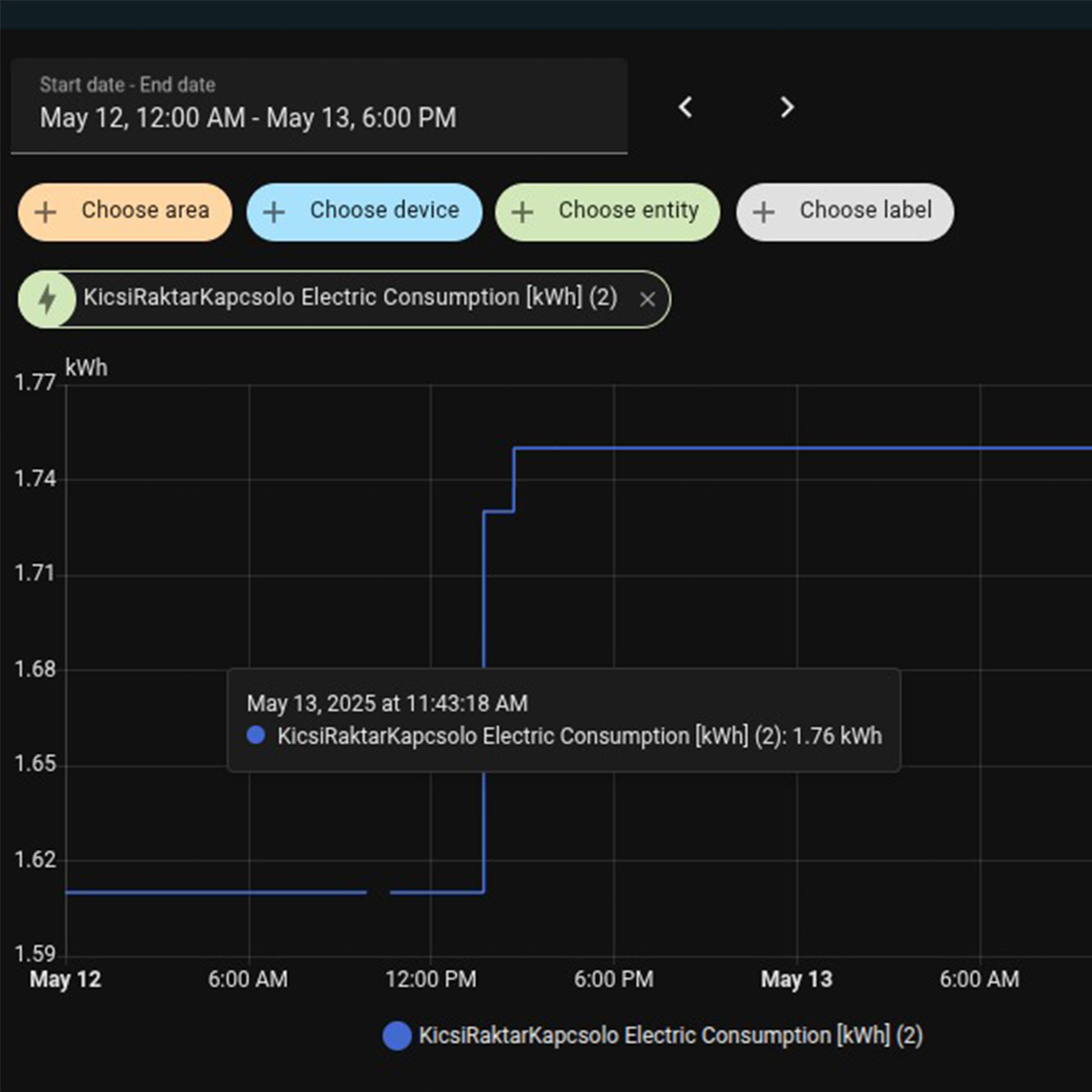Open the Start date - End date field
This screenshot has height=1092, width=1092.
tap(319, 106)
